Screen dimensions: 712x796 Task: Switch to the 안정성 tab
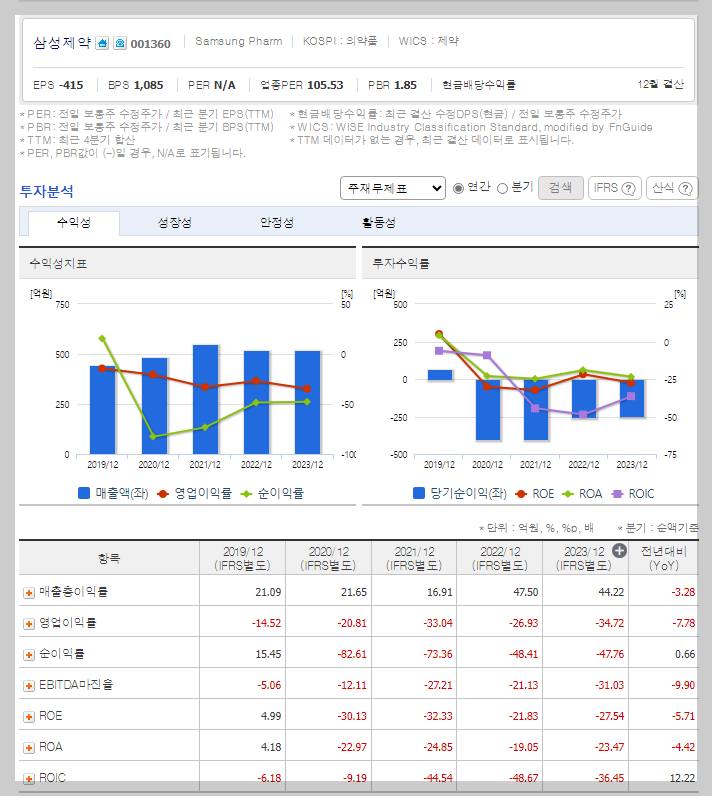click(x=277, y=223)
